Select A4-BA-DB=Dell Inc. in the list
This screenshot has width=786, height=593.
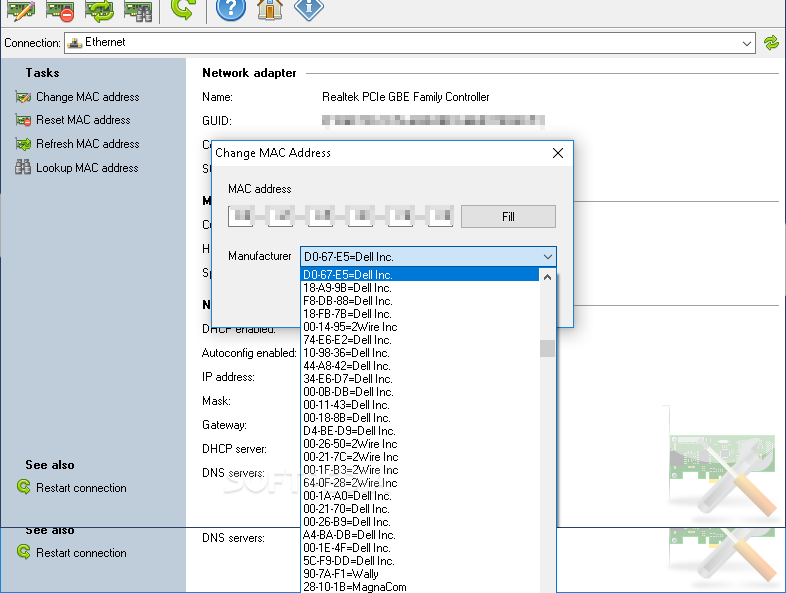tap(420, 535)
